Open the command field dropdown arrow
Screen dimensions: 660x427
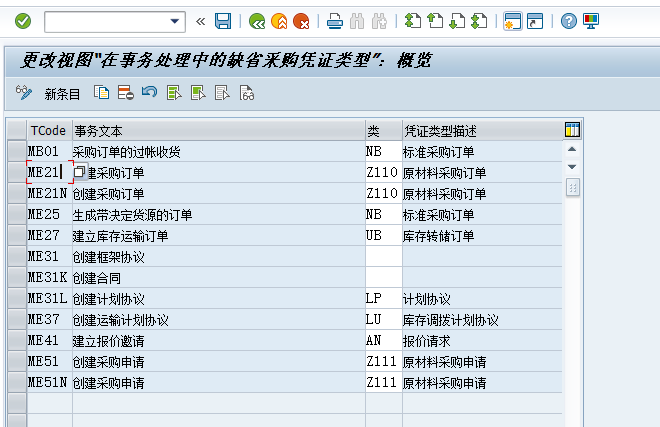point(175,21)
